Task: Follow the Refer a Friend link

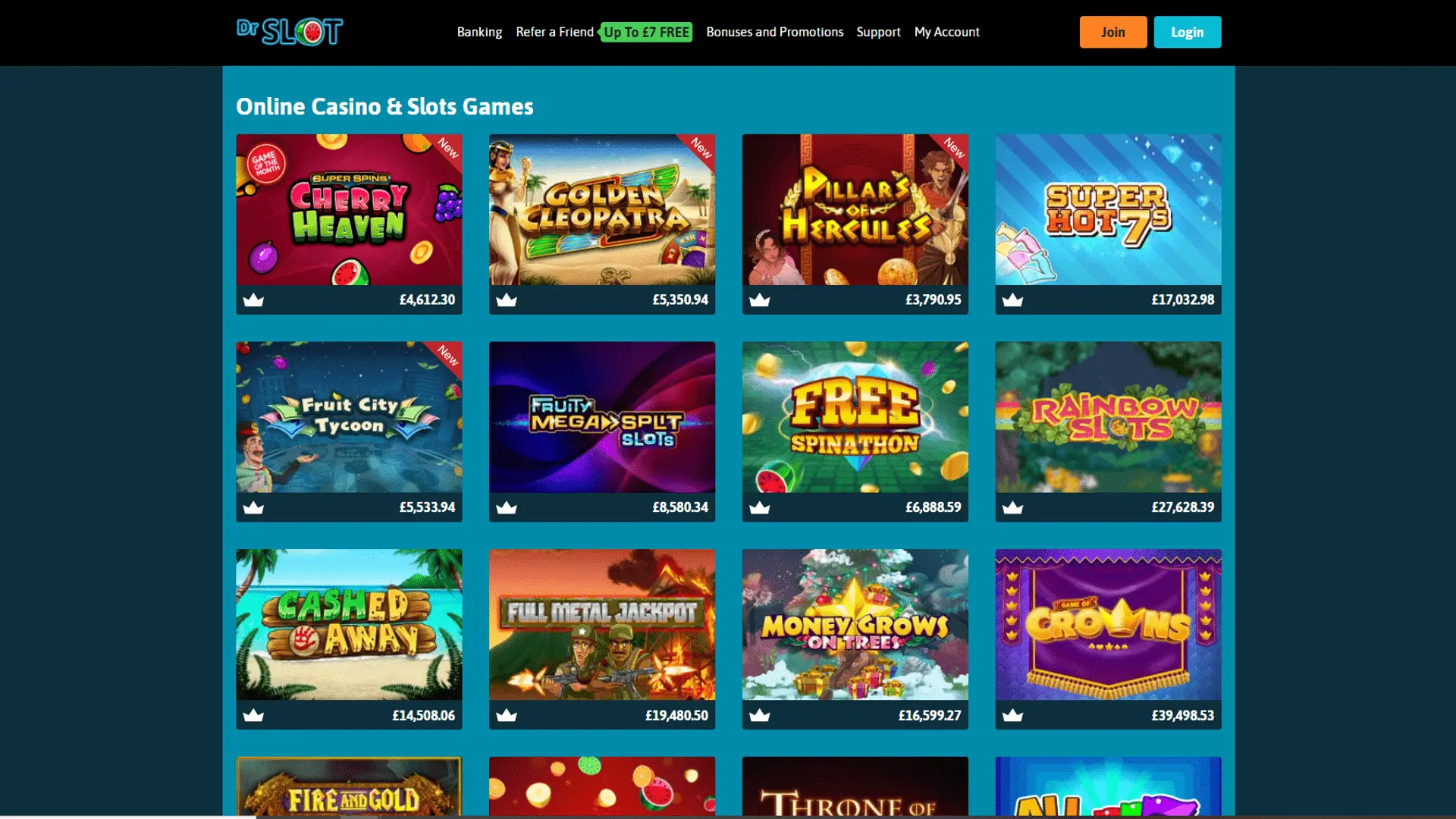Action: coord(554,32)
